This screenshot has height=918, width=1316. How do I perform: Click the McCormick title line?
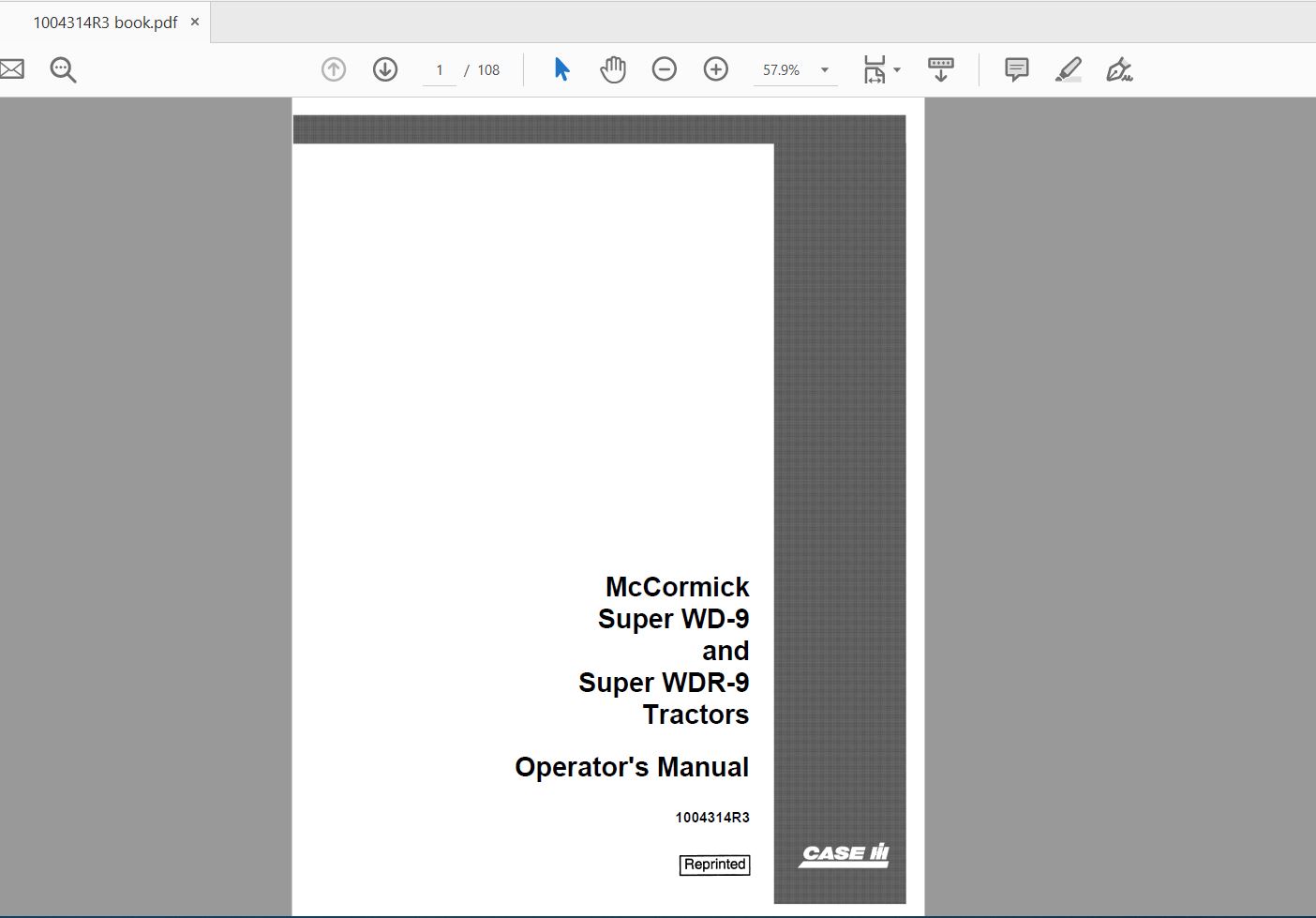click(677, 587)
